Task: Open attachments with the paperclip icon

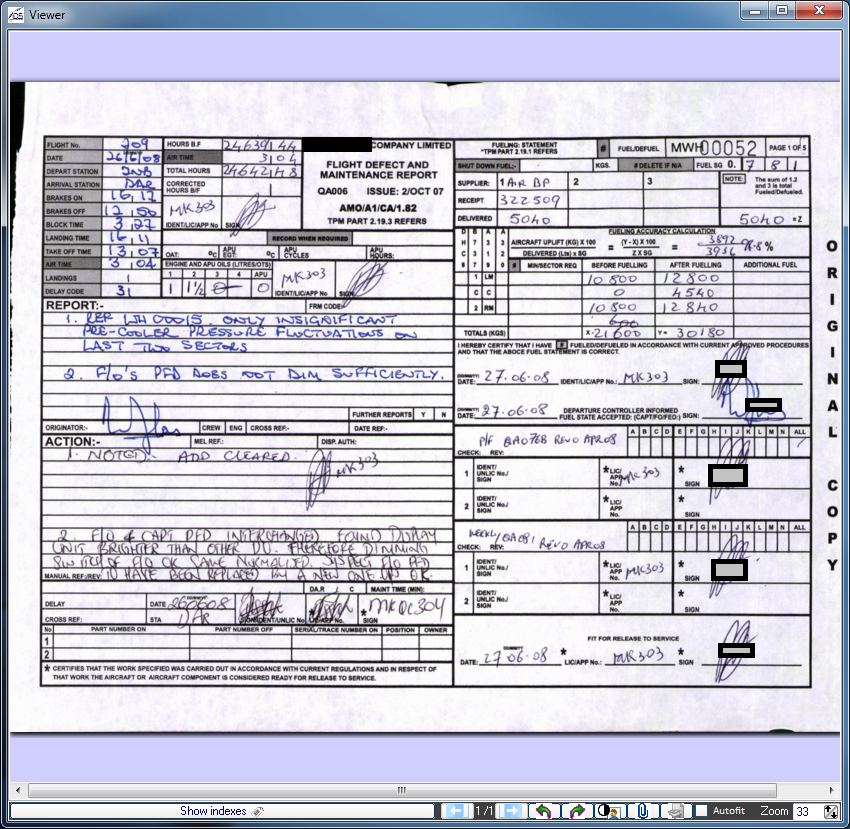Action: (x=643, y=811)
